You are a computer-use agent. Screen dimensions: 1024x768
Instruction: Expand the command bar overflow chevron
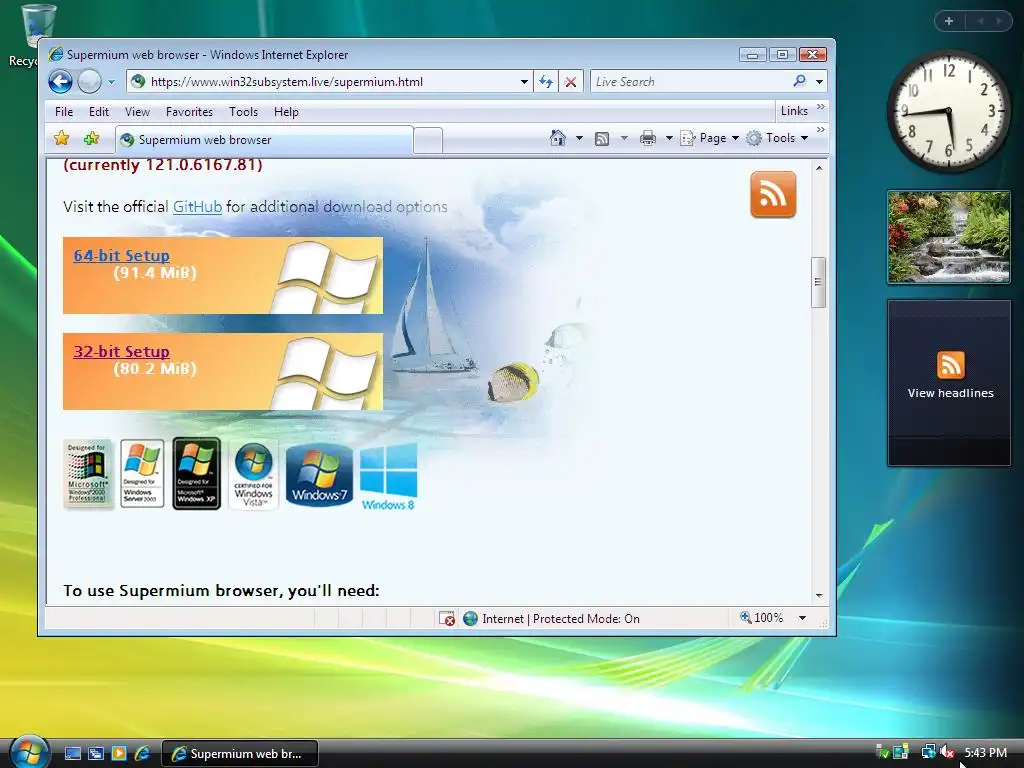click(820, 130)
